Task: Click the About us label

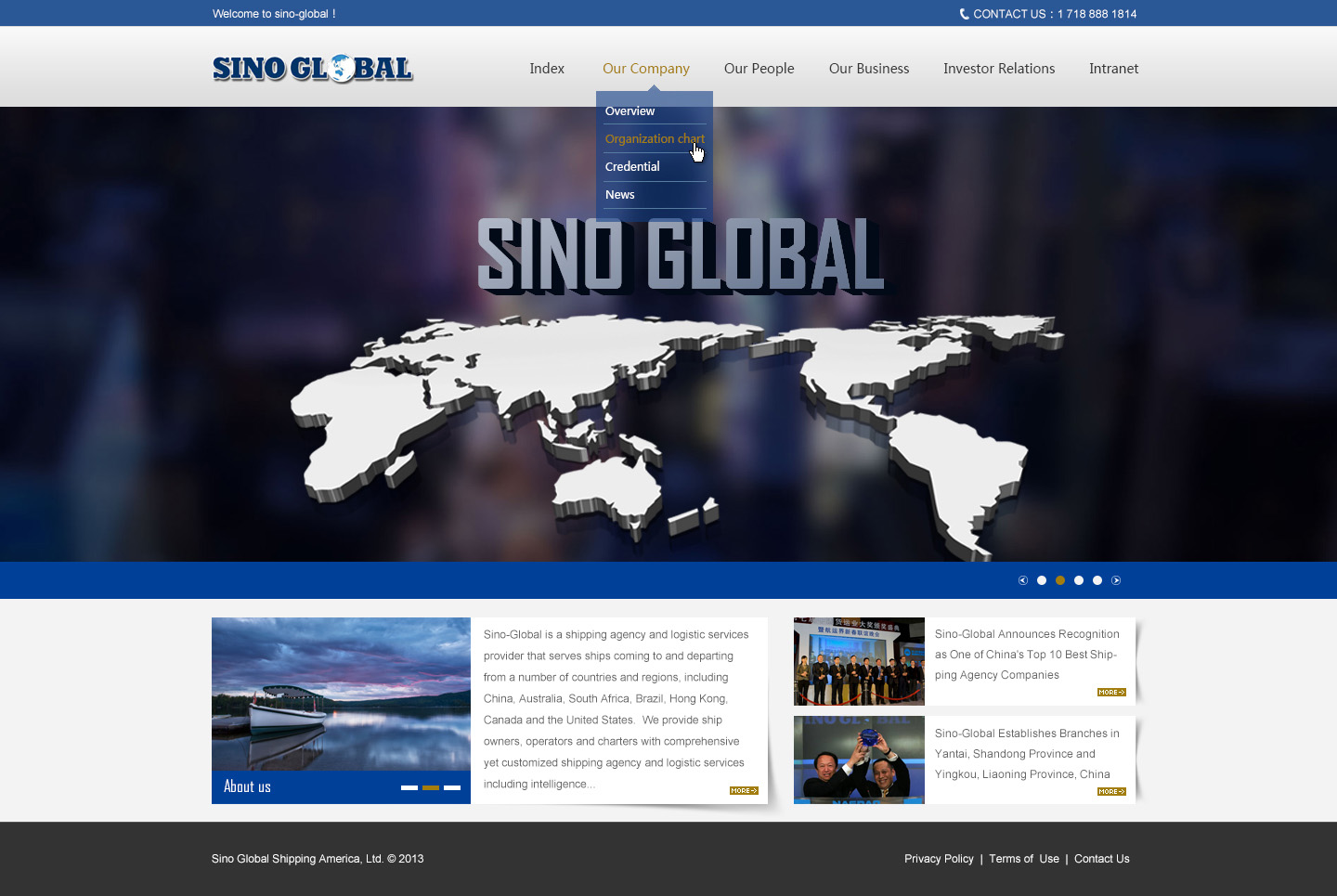Action: tap(247, 786)
